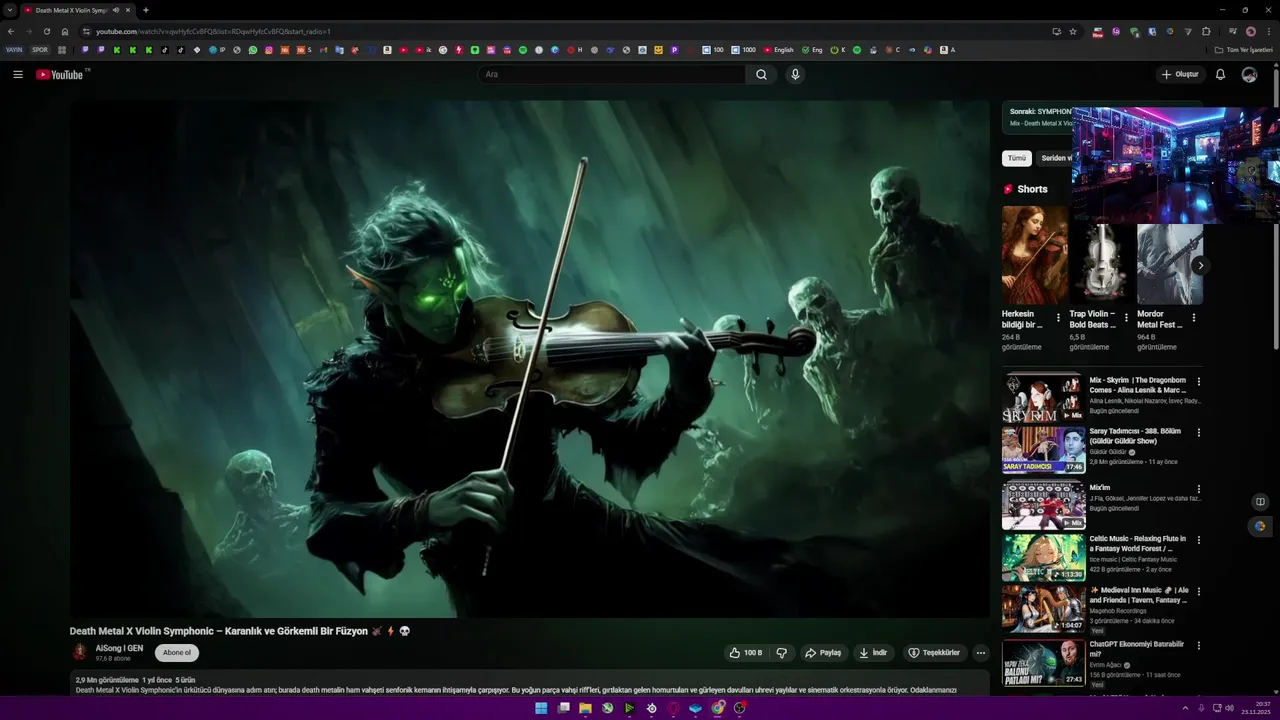
Task: Open the taskbar clock showing 20:37
Action: coord(1255,708)
